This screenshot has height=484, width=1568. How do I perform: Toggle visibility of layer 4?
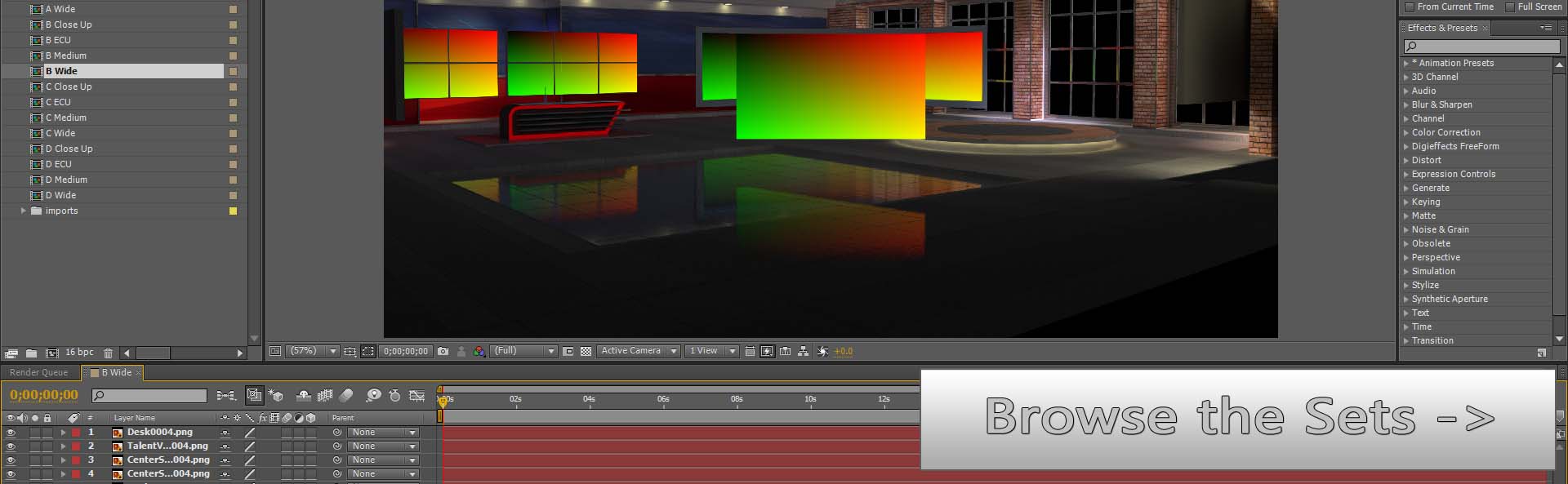point(11,474)
